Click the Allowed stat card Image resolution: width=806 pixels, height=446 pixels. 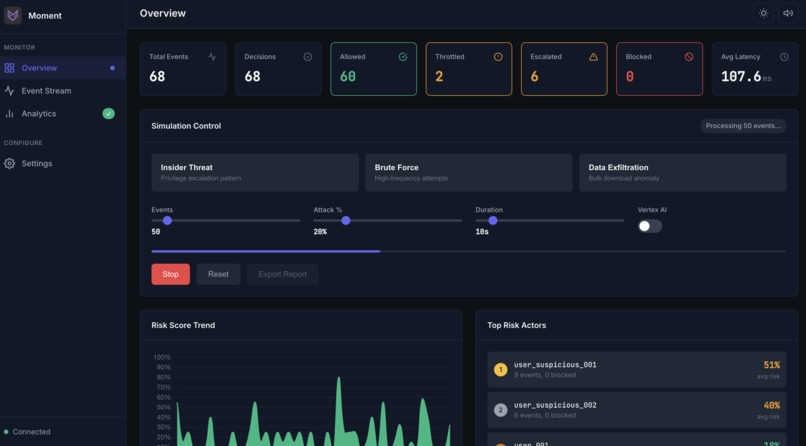coord(374,69)
